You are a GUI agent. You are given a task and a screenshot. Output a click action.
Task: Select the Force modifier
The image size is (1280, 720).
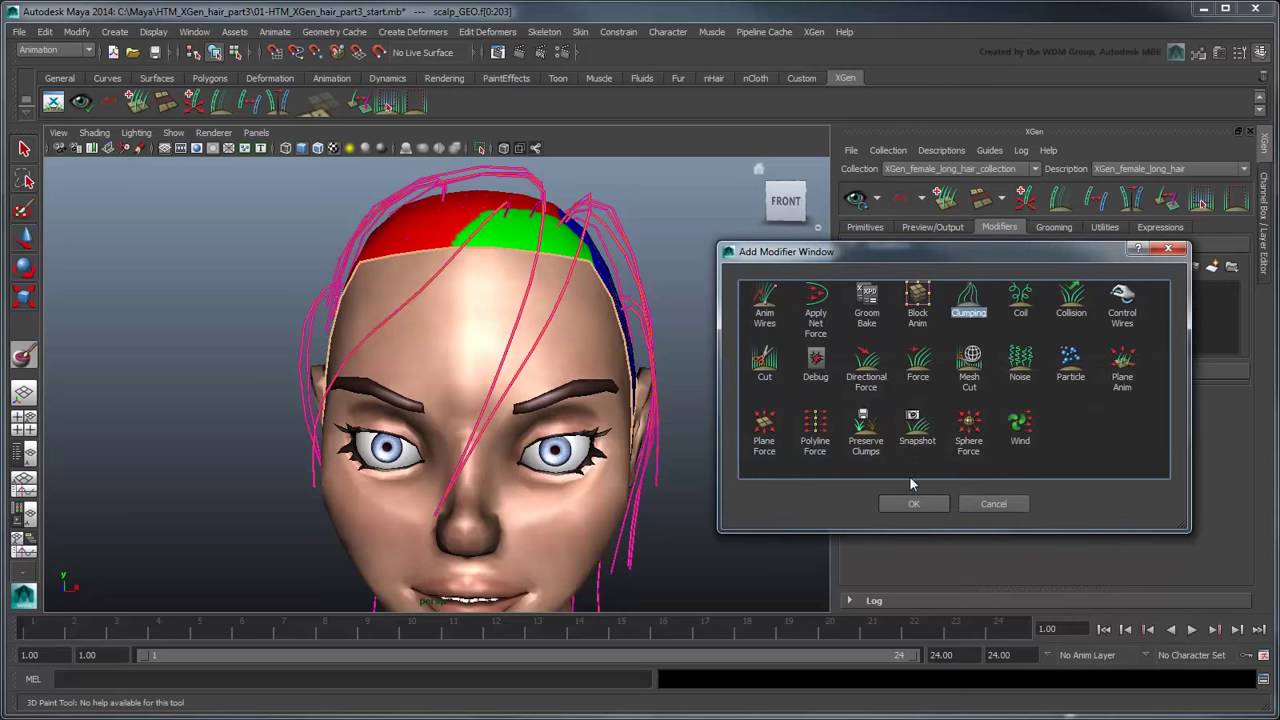point(917,365)
